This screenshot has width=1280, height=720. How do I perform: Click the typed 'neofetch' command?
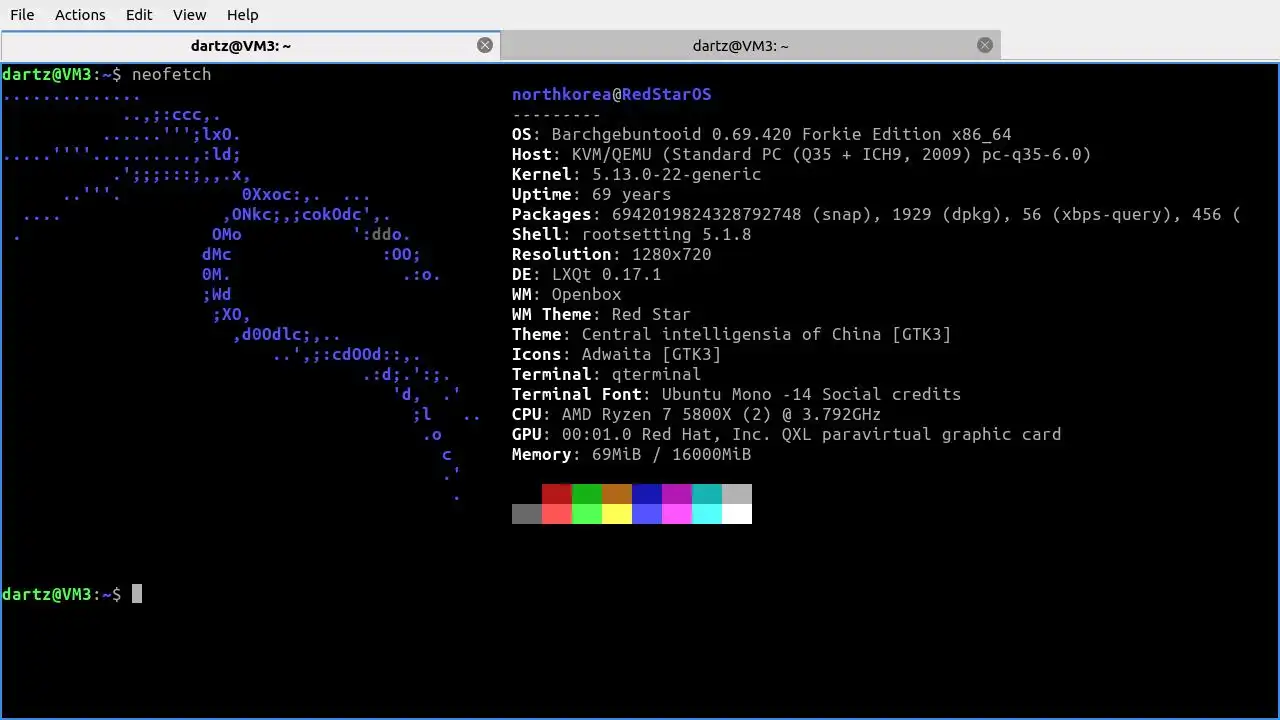point(171,74)
